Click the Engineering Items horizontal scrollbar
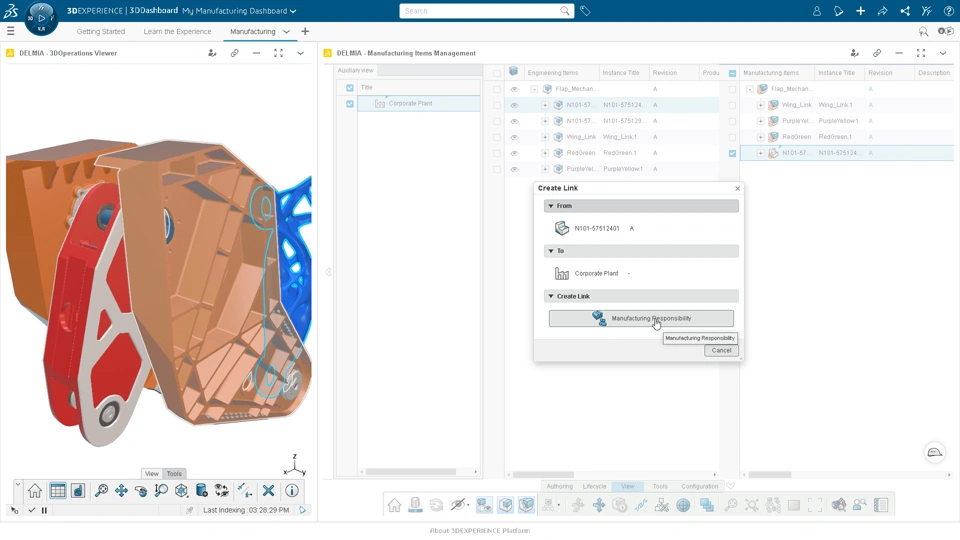 [x=543, y=474]
